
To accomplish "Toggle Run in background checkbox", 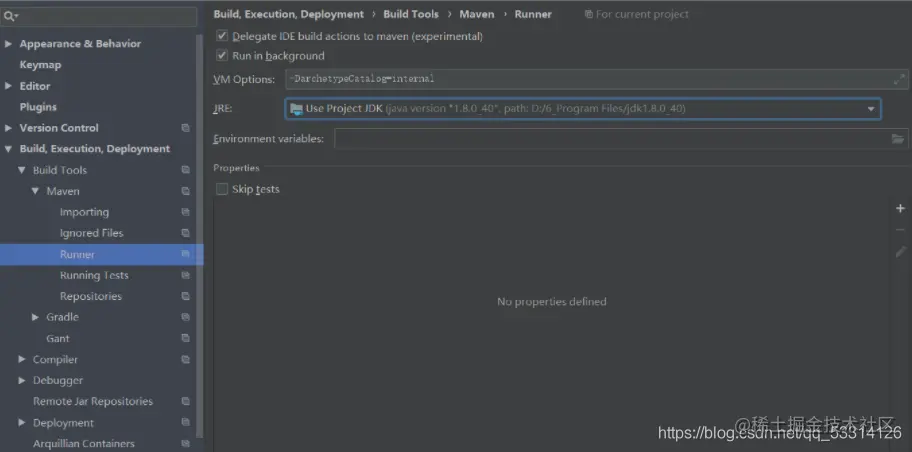I will pos(222,56).
